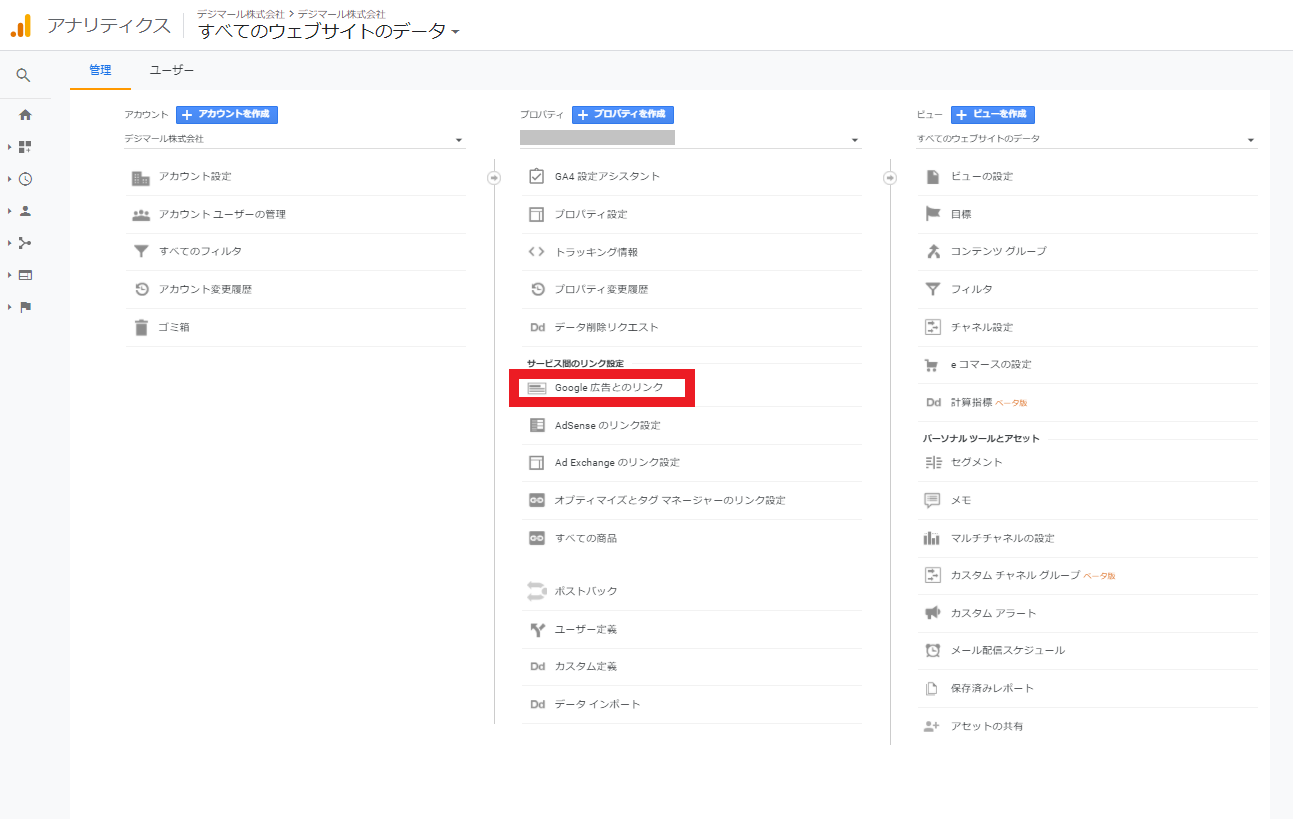Open Conversions flag icon in sidebar
The image size is (1293, 819).
click(x=25, y=307)
